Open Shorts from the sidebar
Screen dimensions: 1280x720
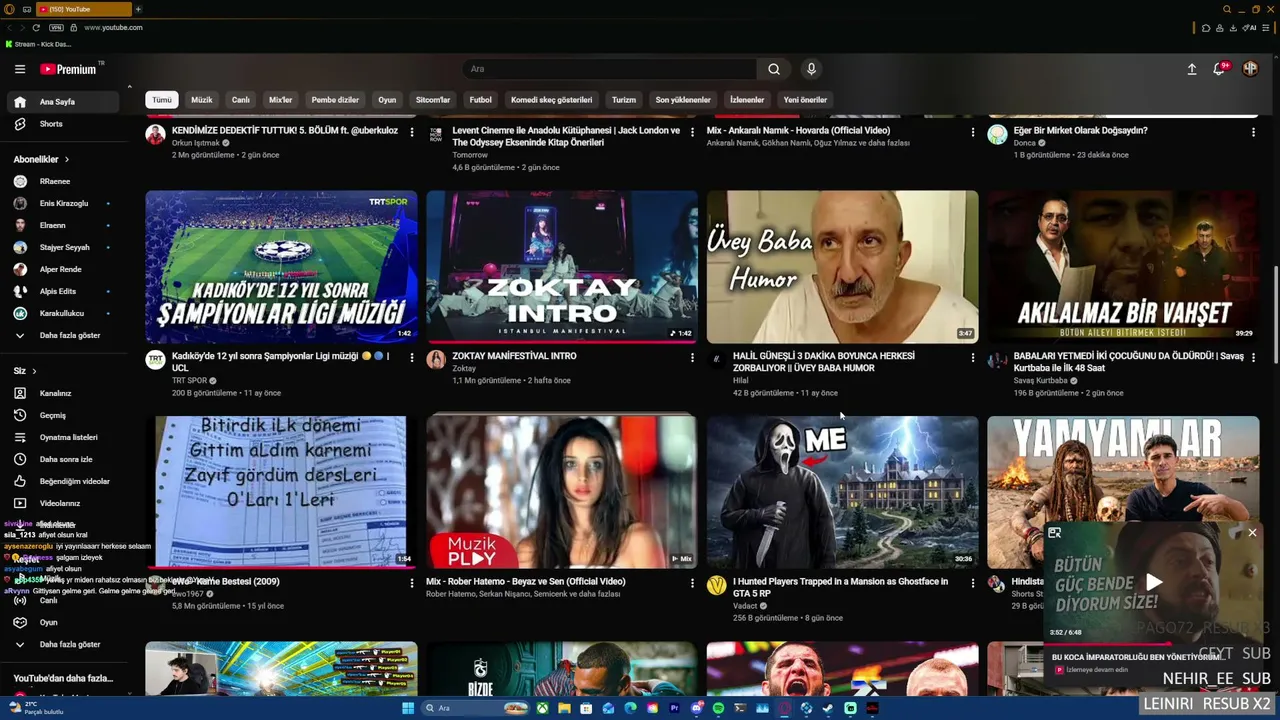point(64,124)
